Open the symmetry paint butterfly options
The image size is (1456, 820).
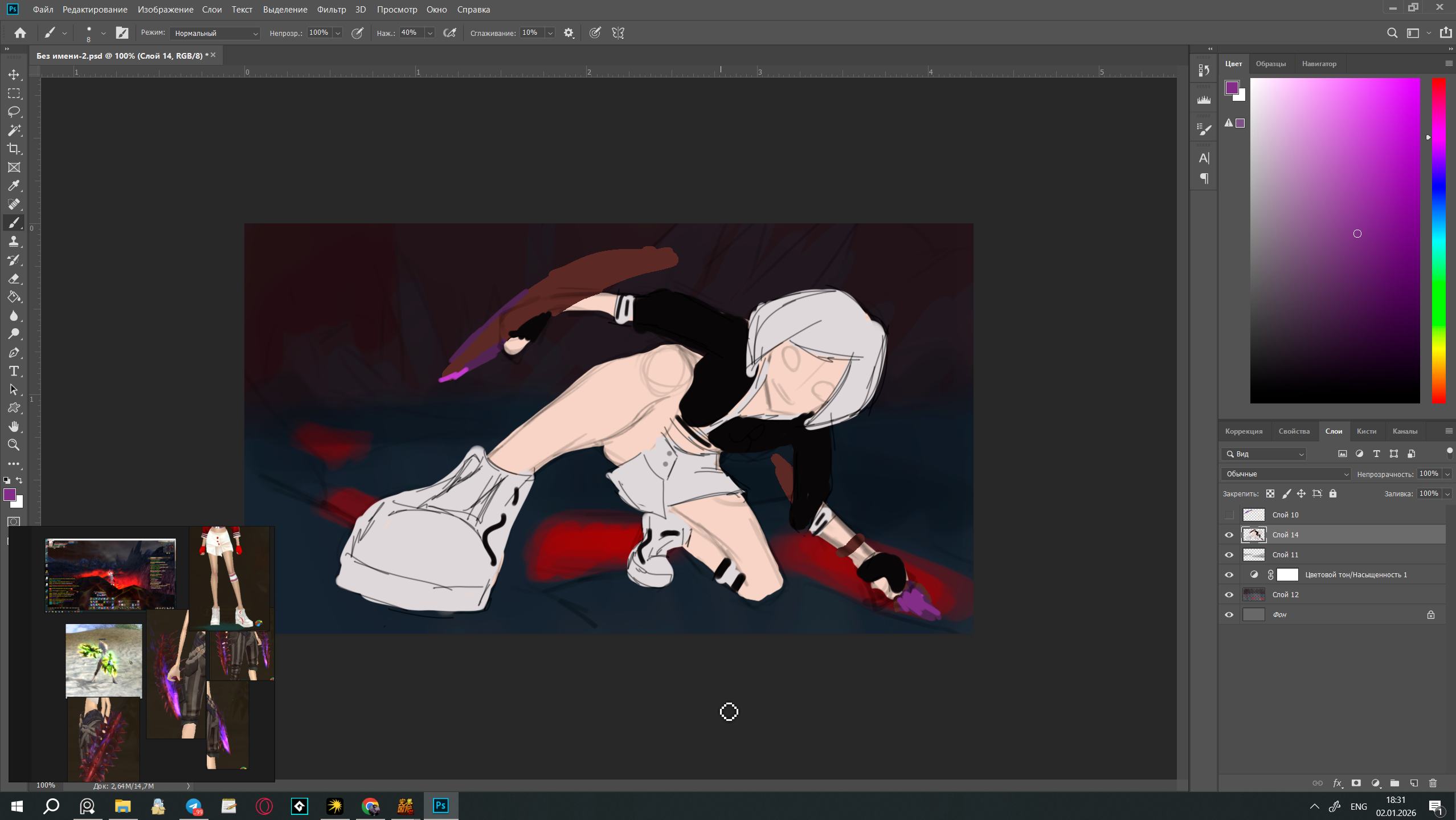(618, 33)
